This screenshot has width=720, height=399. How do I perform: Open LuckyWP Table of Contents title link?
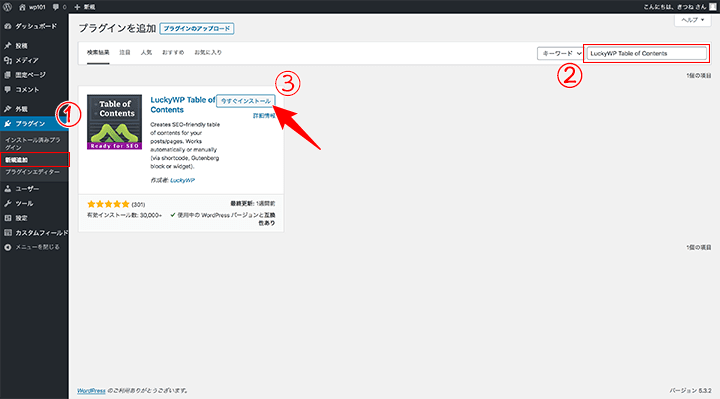tap(182, 105)
